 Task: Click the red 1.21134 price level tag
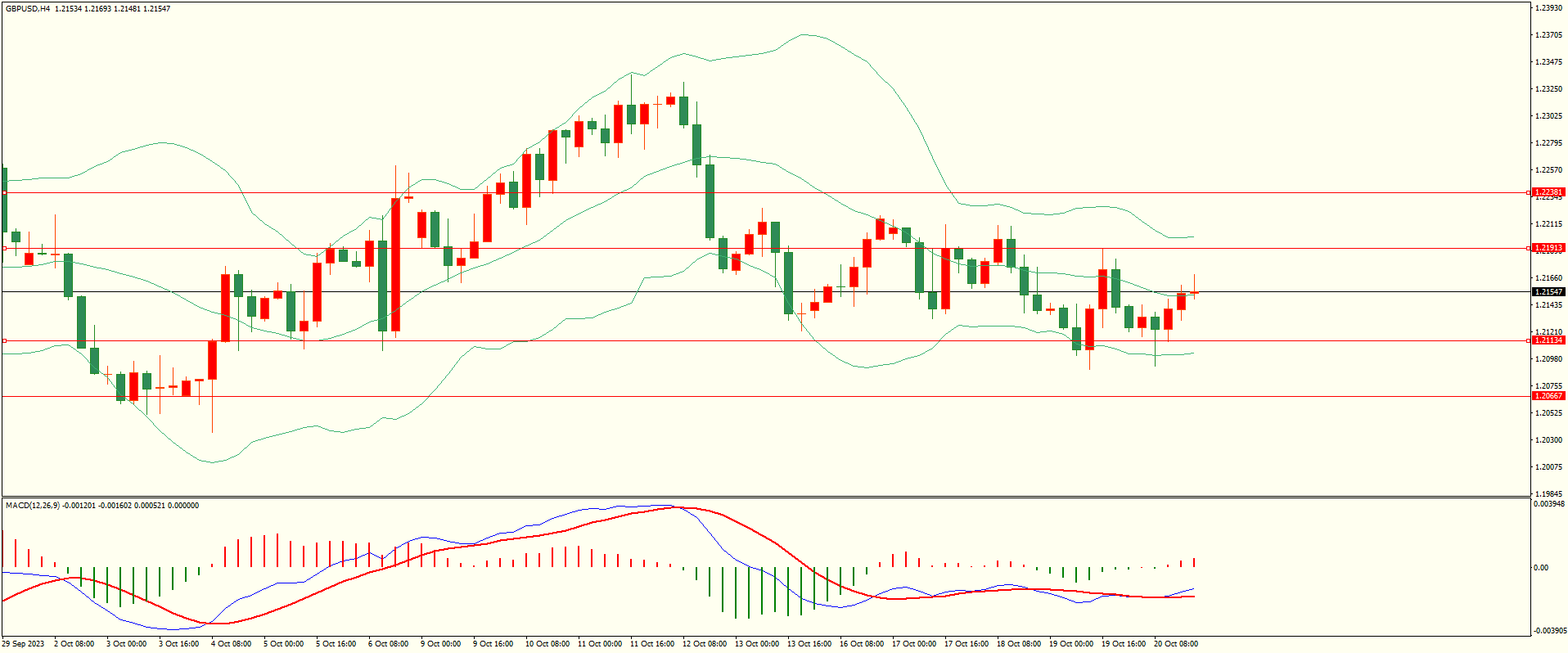point(1548,340)
